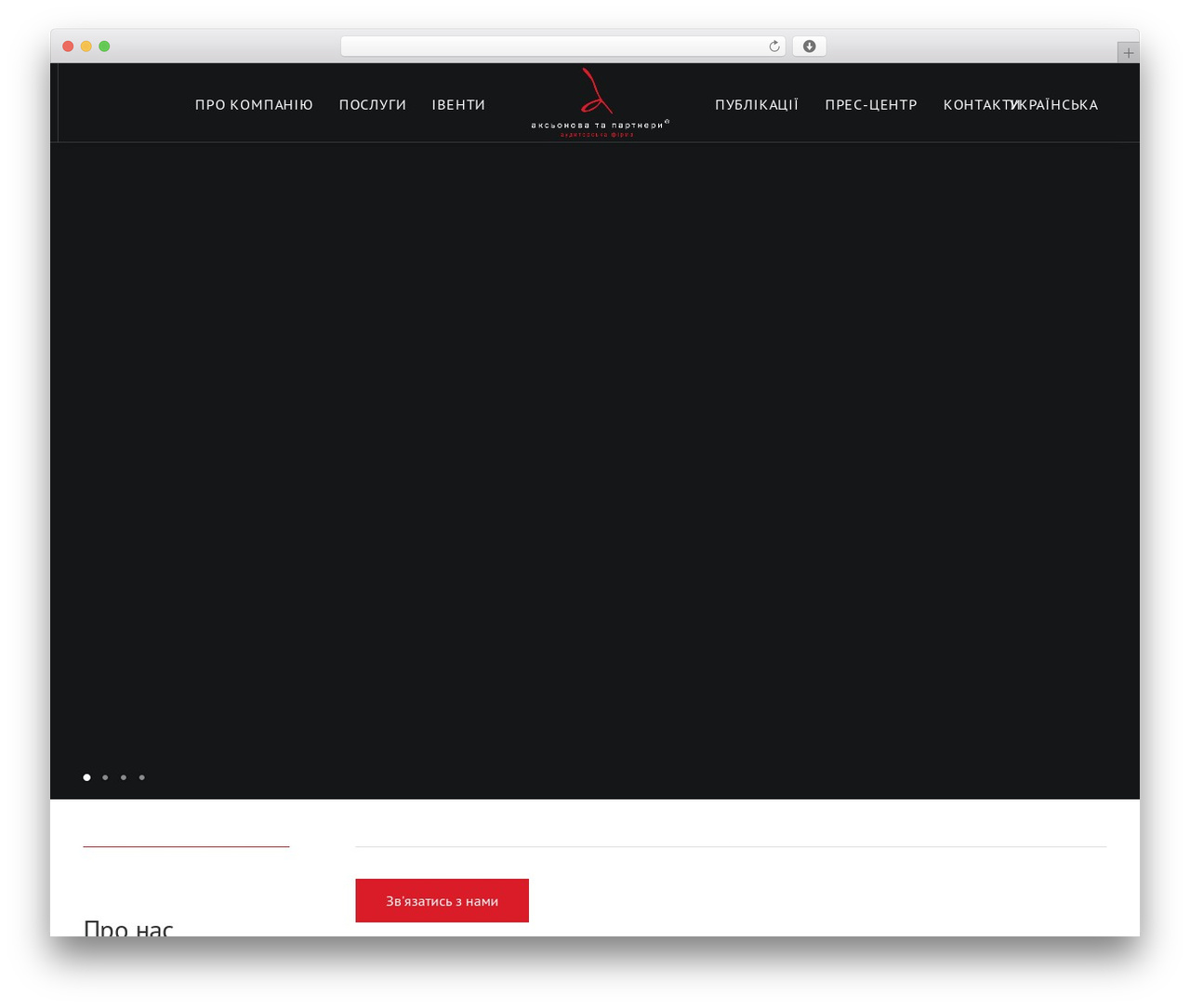Click the Зв'язатись з нами button
Screen dimensions: 1190x1008
click(442, 900)
